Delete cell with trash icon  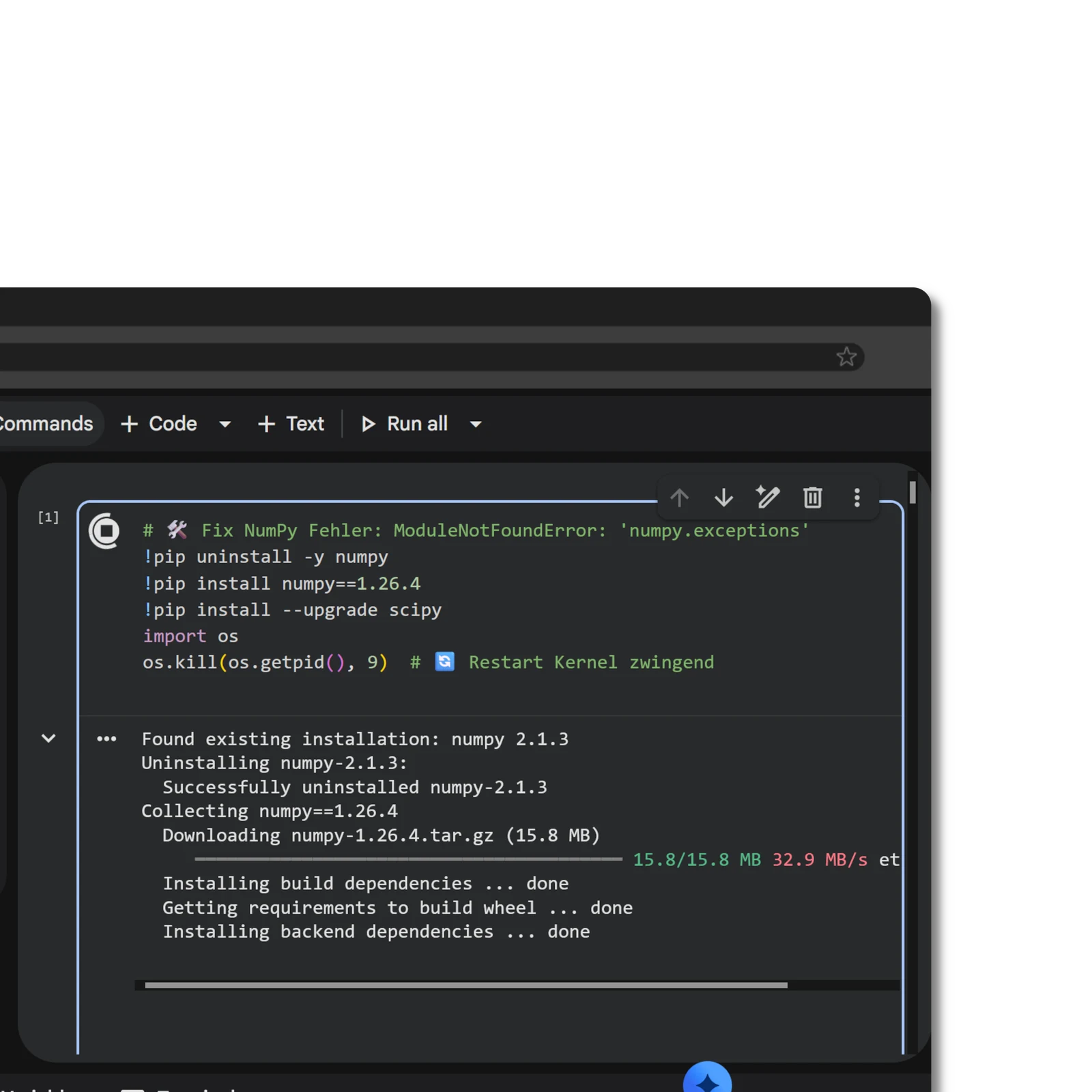(812, 498)
